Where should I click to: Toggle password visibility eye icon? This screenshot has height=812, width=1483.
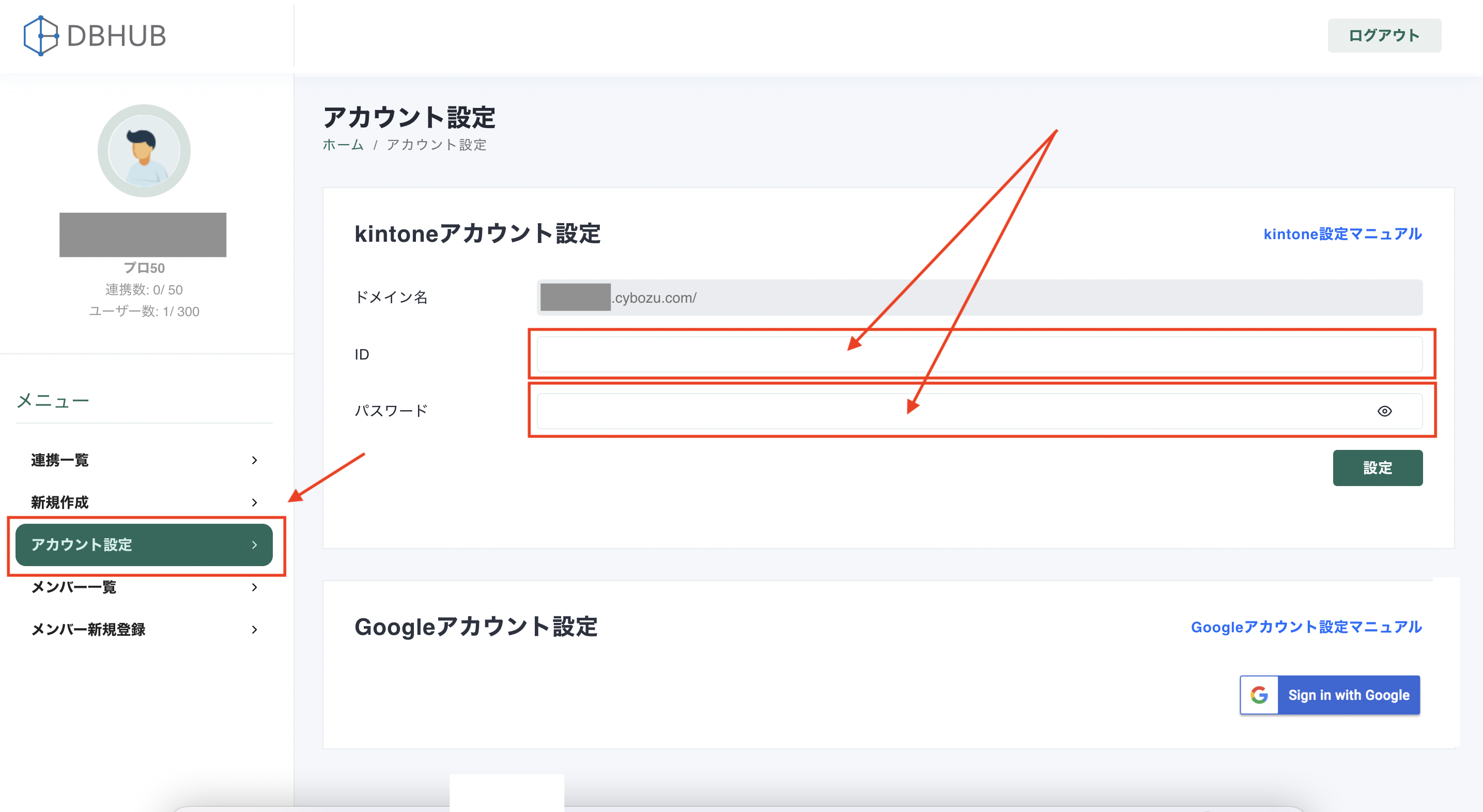[x=1384, y=411]
